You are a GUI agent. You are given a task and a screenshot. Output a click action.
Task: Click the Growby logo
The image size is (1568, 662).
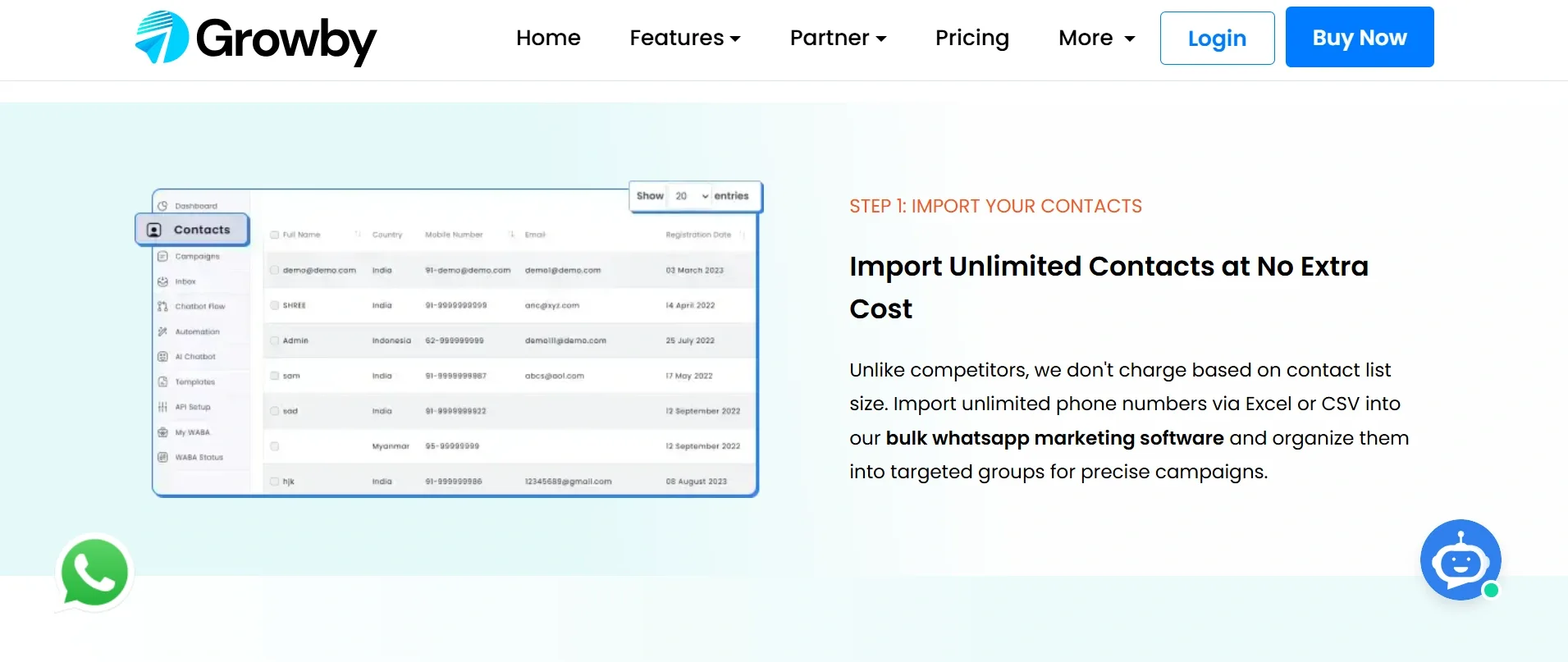[255, 39]
